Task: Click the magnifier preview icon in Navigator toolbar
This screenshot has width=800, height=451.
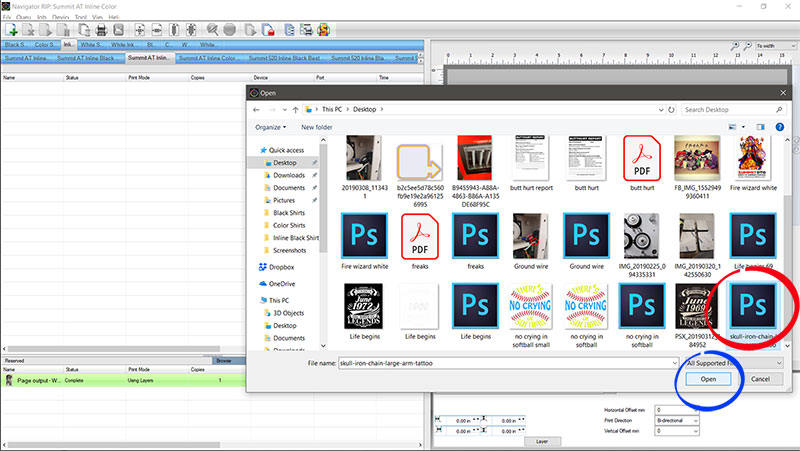Action: 212,30
